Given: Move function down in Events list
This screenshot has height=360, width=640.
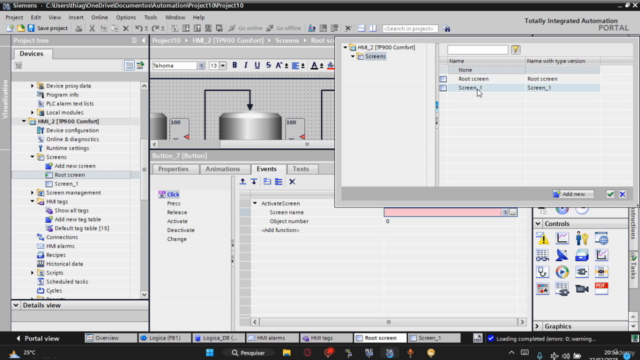Looking at the screenshot, I should [254, 182].
